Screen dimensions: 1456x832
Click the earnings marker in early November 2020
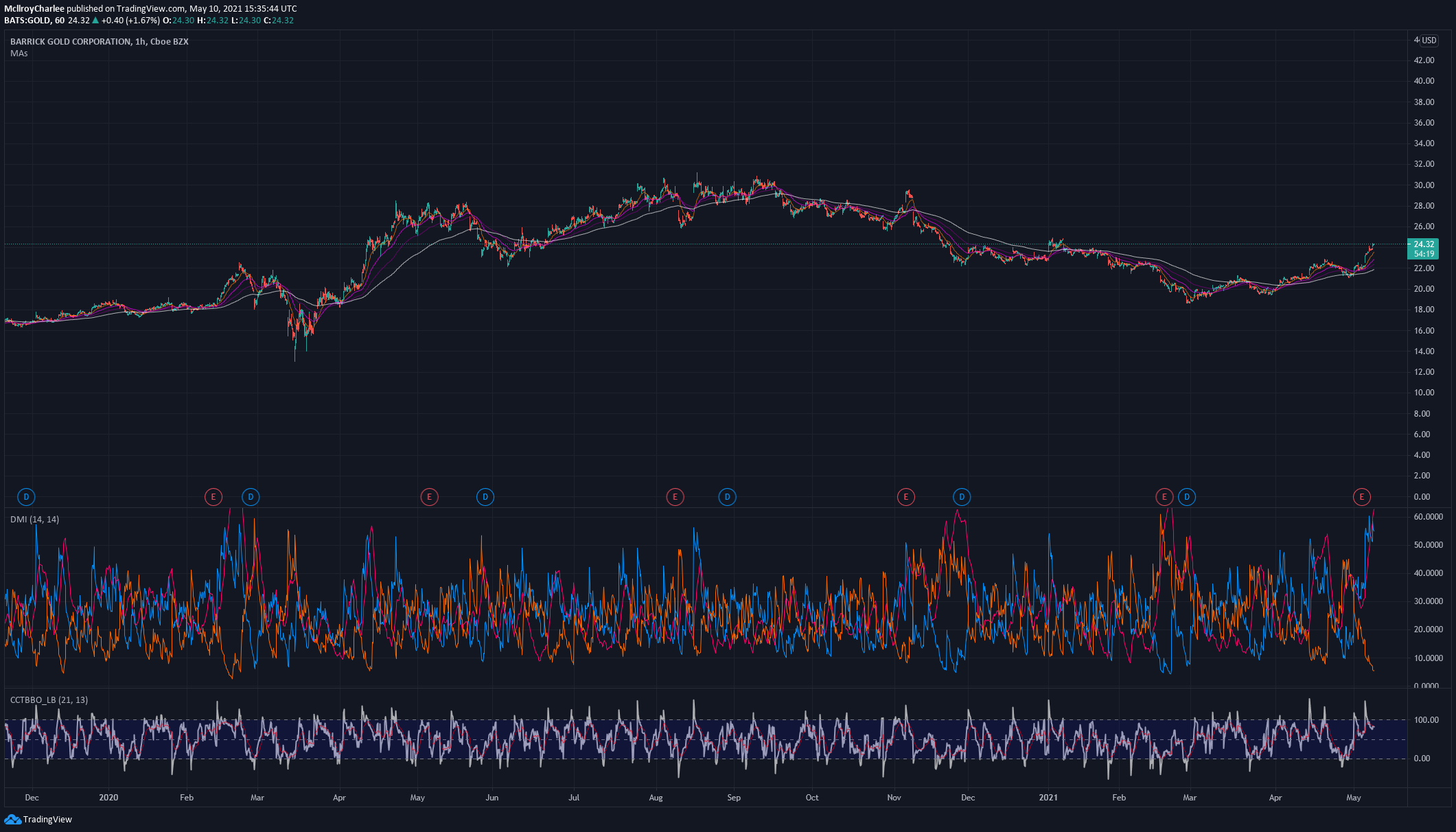click(x=906, y=497)
